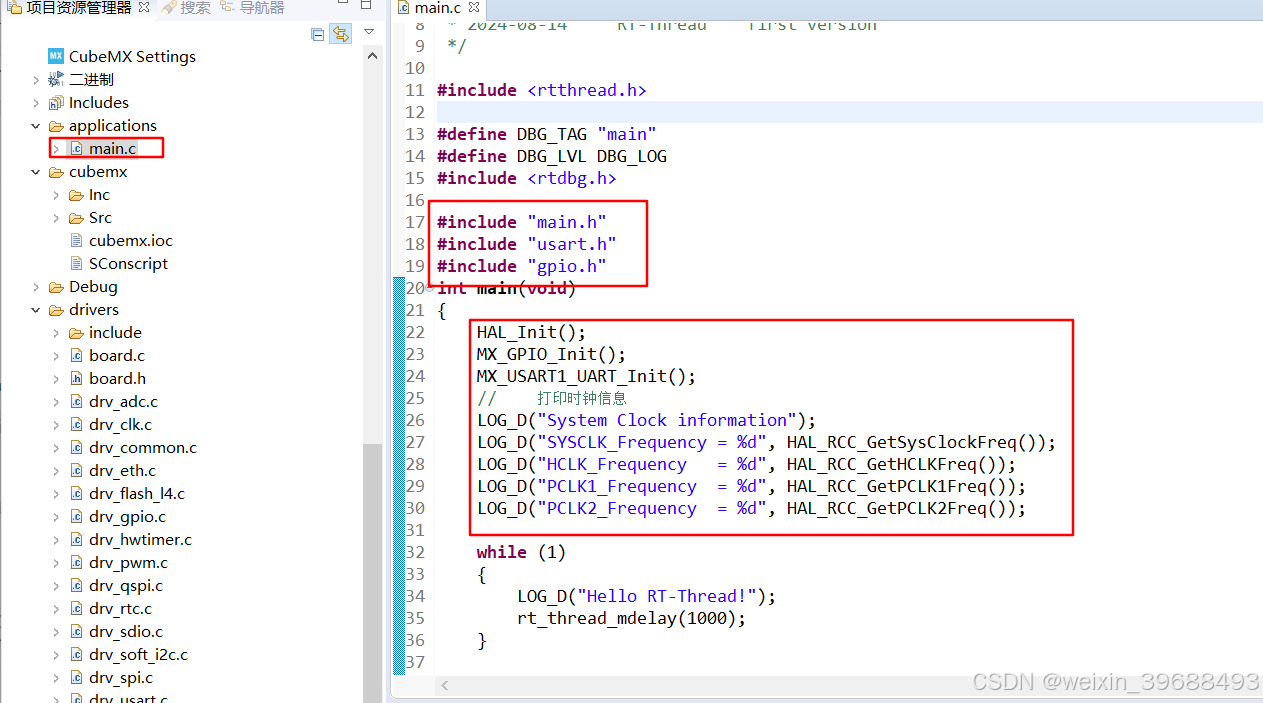
Task: Click the board.h header file icon
Action: [76, 378]
